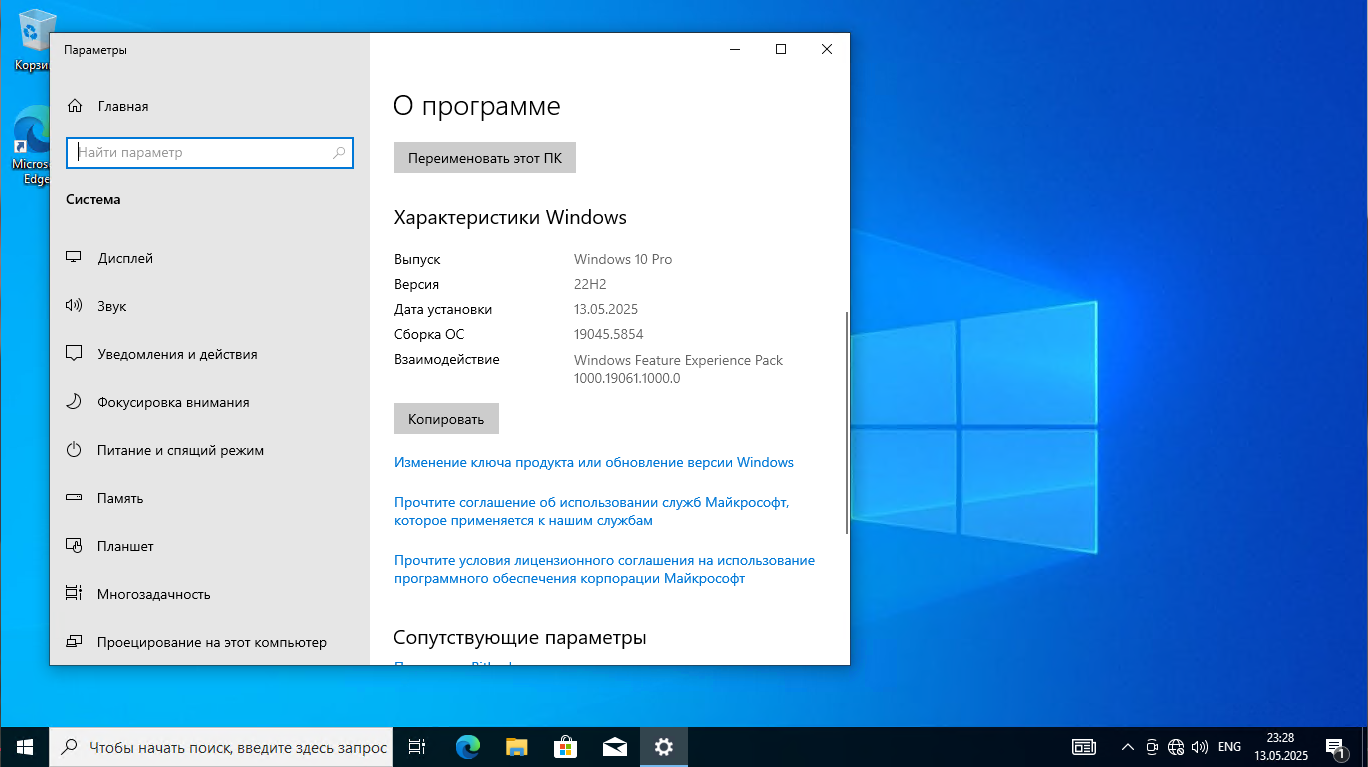Click Переименовать этот ПК button
The image size is (1368, 767).
pos(485,158)
